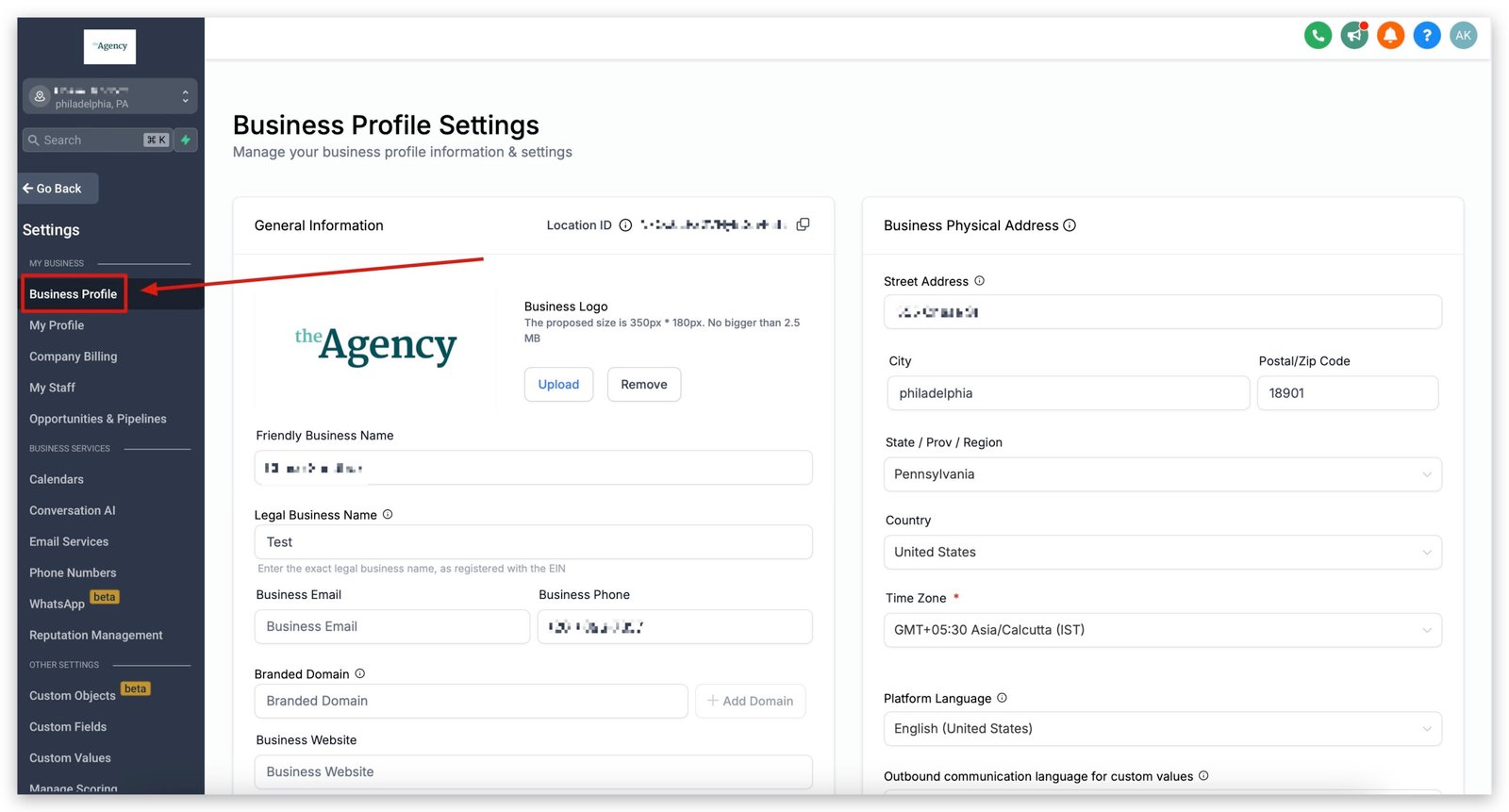Expand the Time Zone dropdown
1509x812 pixels.
click(x=1162, y=630)
